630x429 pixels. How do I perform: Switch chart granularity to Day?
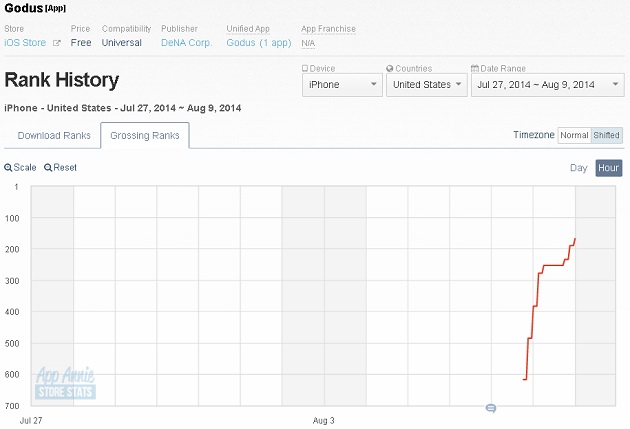point(579,168)
